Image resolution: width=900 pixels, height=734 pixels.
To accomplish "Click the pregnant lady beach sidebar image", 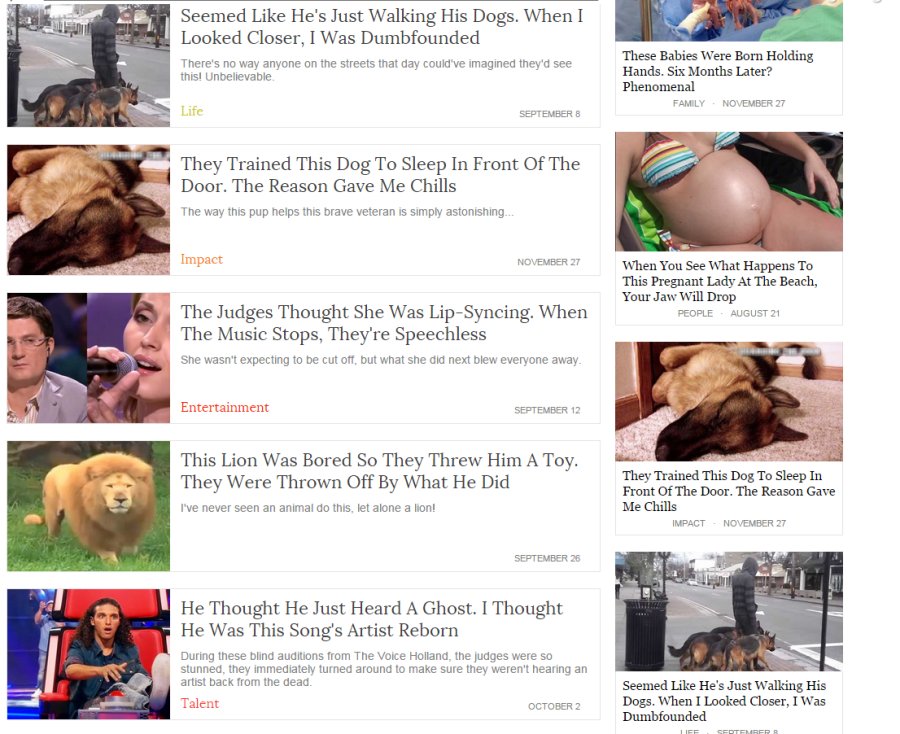I will coord(728,191).
